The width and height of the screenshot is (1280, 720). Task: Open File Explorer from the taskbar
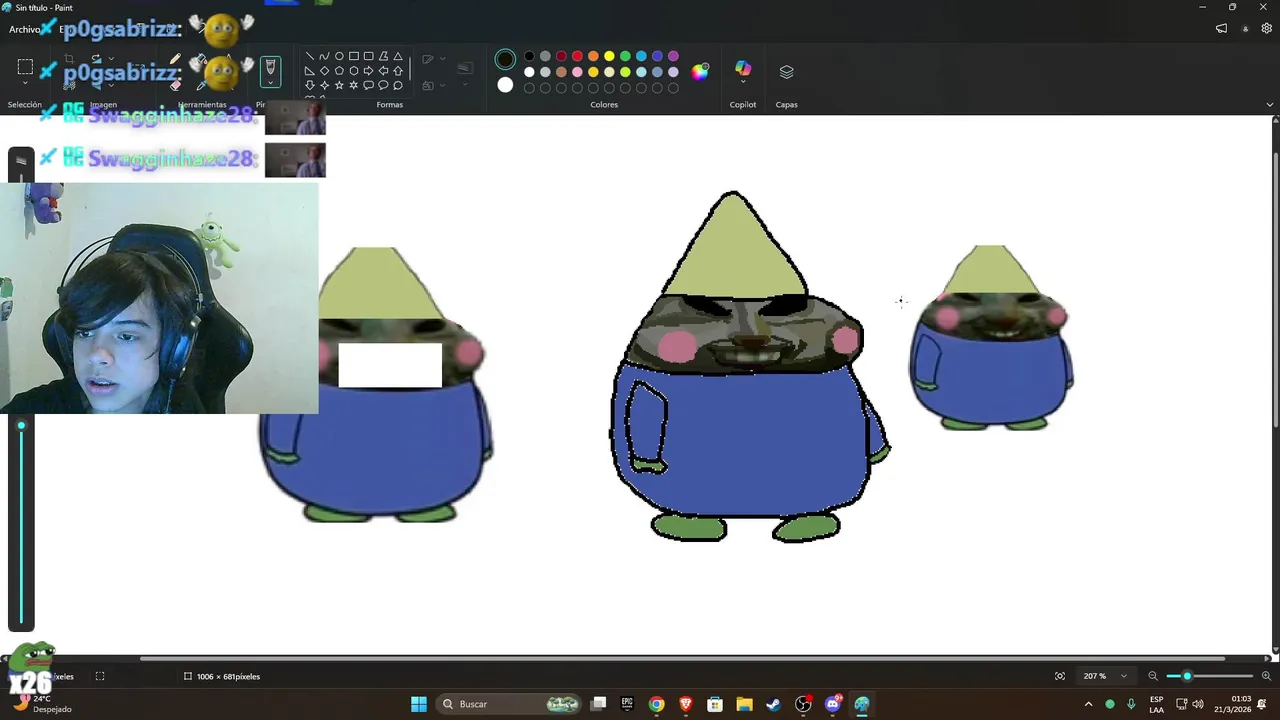744,704
